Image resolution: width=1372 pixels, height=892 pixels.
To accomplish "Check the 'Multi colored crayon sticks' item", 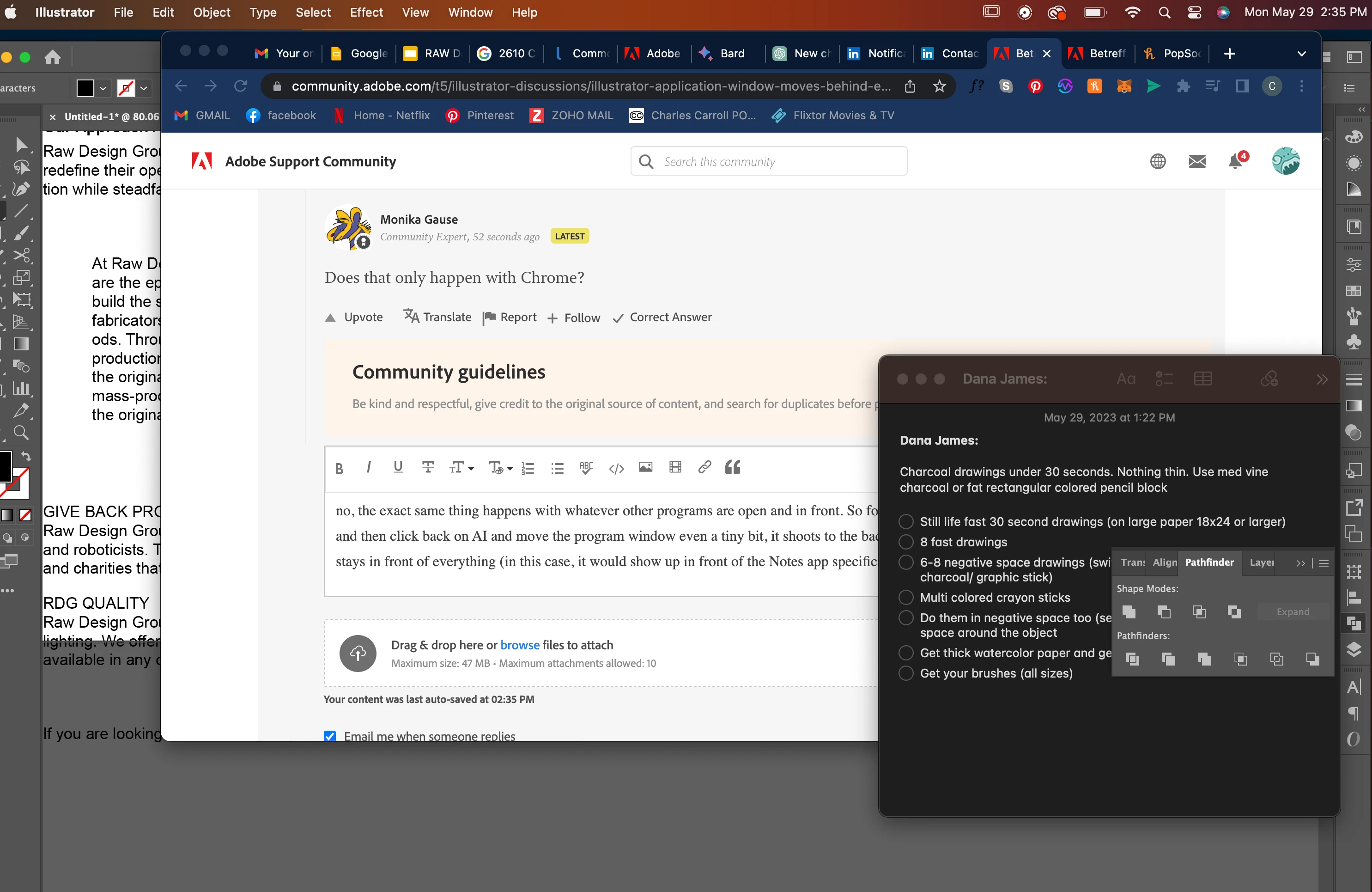I will [905, 597].
